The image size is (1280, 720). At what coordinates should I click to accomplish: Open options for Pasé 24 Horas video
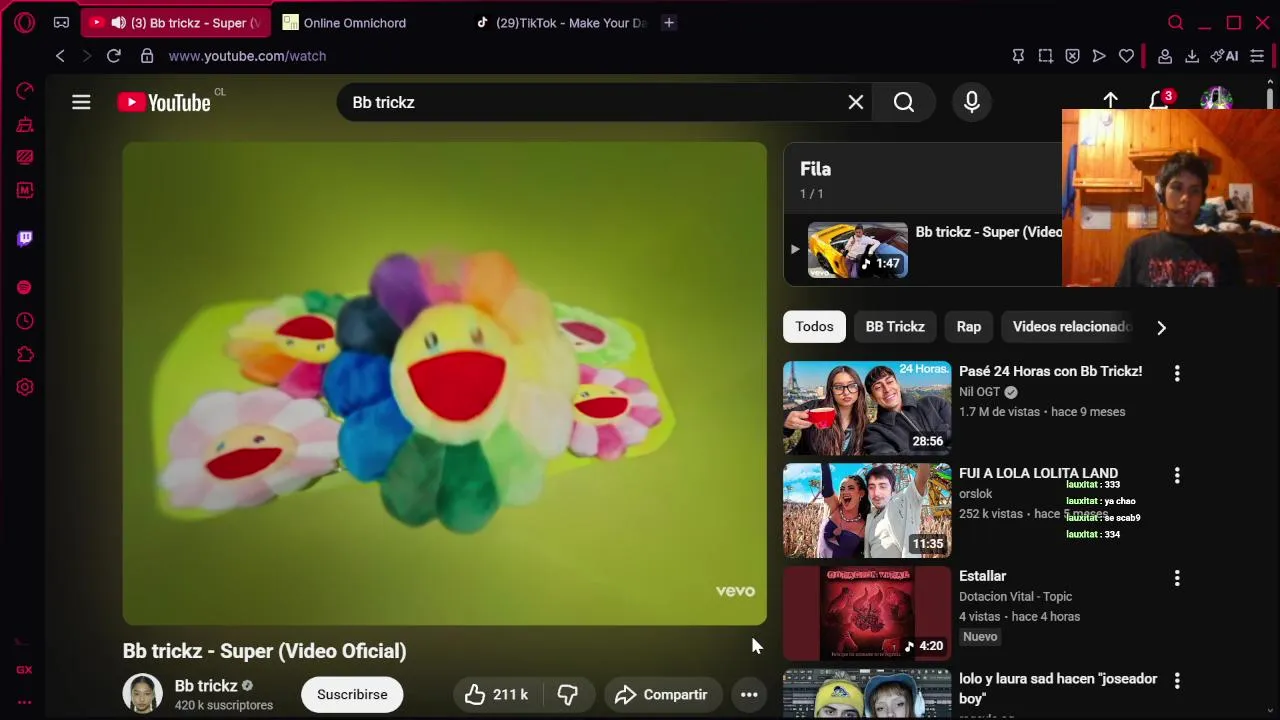coord(1177,373)
